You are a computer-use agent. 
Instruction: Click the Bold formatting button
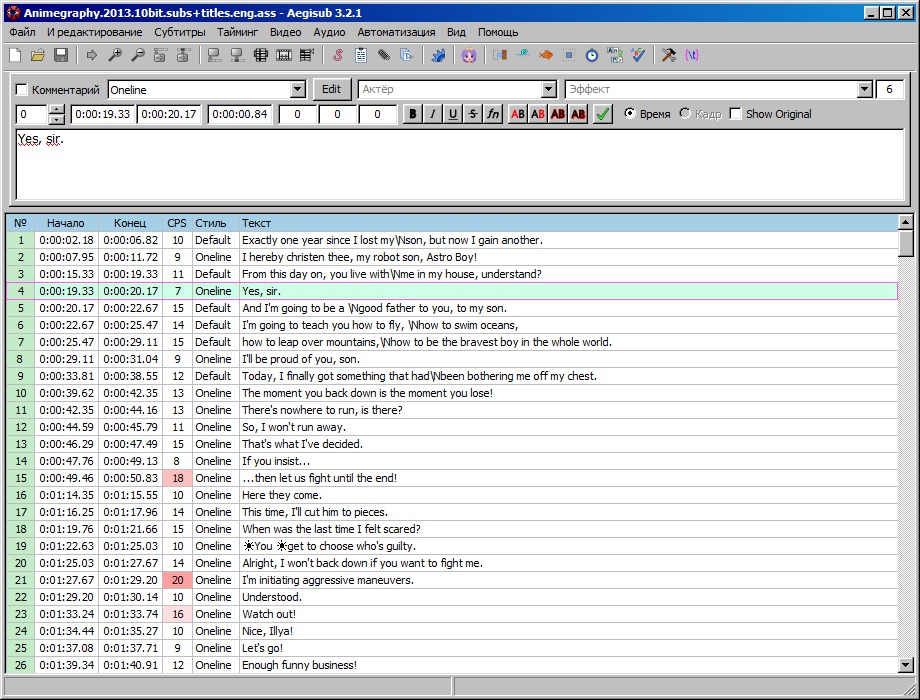(413, 114)
